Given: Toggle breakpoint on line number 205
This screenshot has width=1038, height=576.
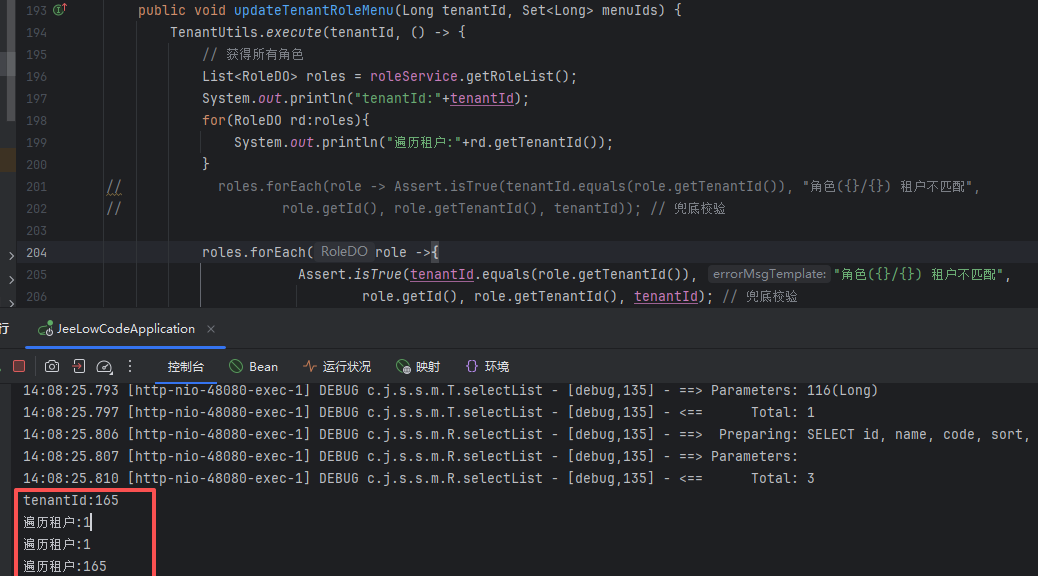Looking at the screenshot, I should 36,275.
